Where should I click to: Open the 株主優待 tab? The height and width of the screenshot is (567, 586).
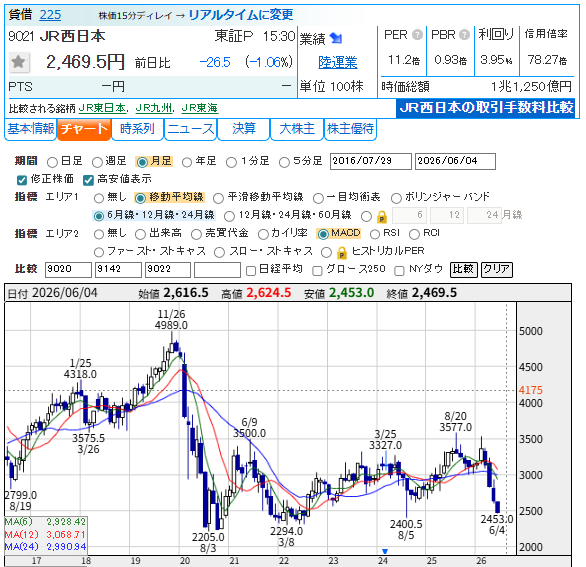[x=350, y=129]
